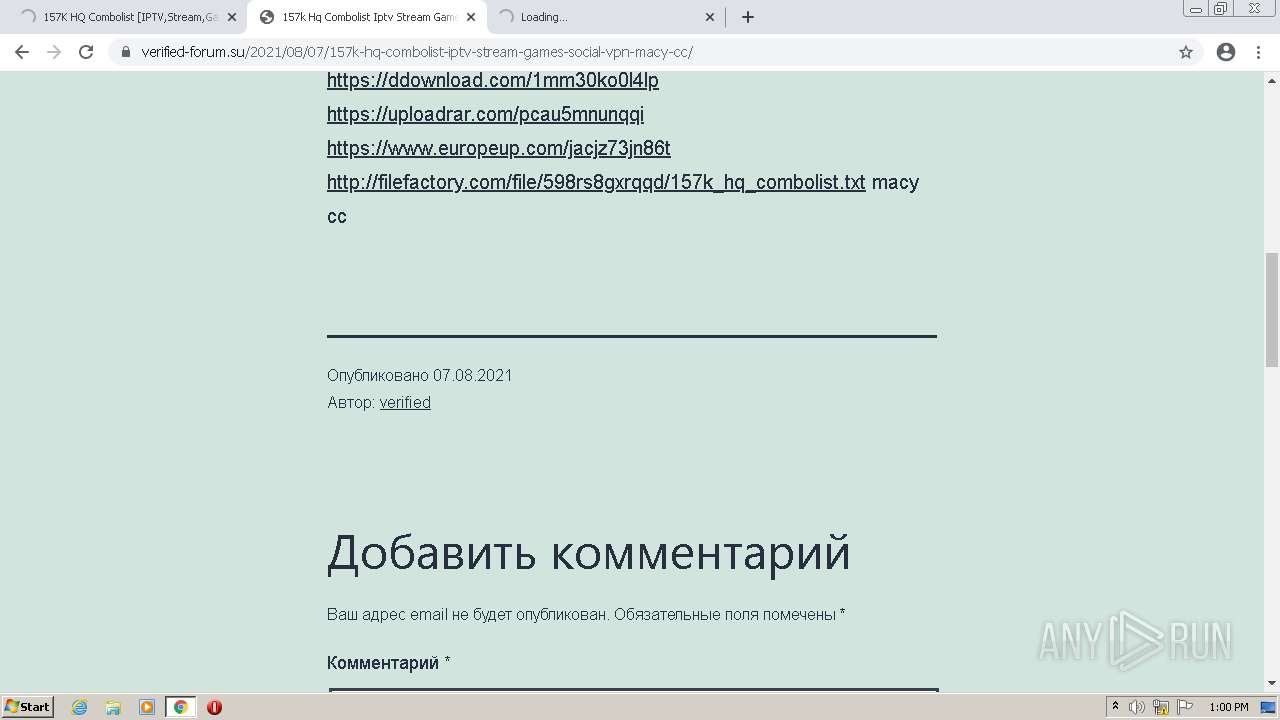
Task: Close the Loading... tab
Action: click(x=710, y=17)
